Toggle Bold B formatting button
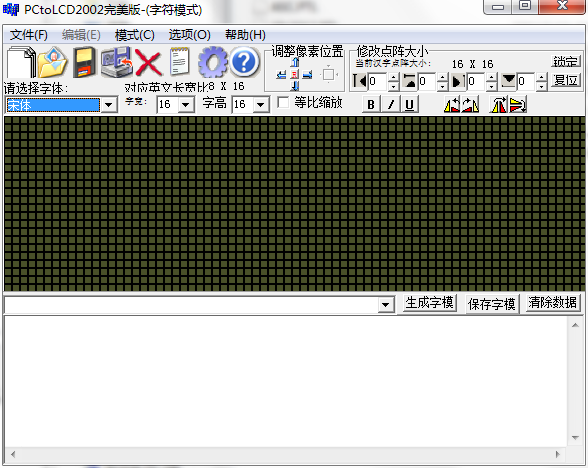 371,104
